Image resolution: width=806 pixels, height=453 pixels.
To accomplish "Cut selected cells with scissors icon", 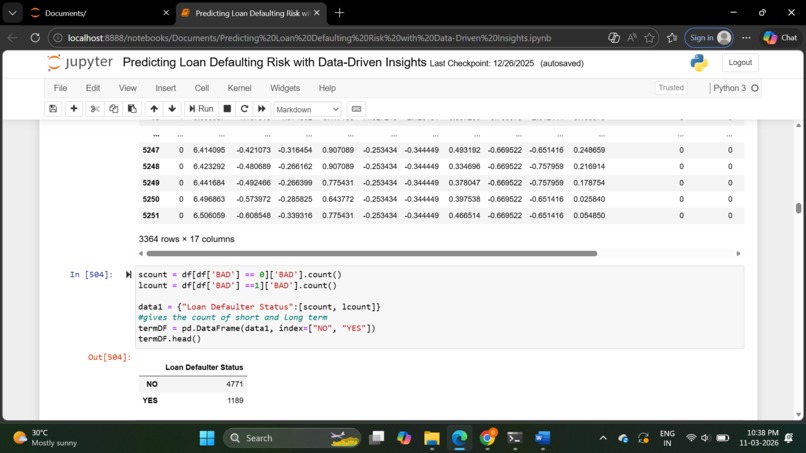I will pos(95,109).
